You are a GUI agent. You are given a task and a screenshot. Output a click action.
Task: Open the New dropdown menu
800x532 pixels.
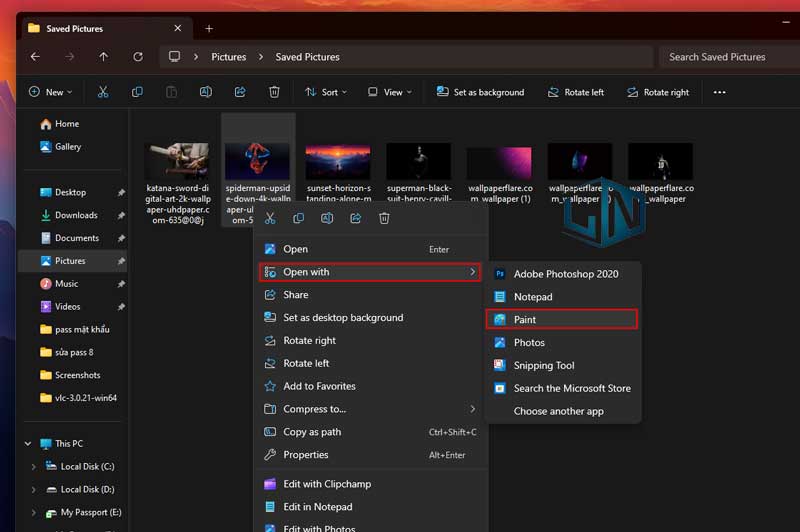51,92
